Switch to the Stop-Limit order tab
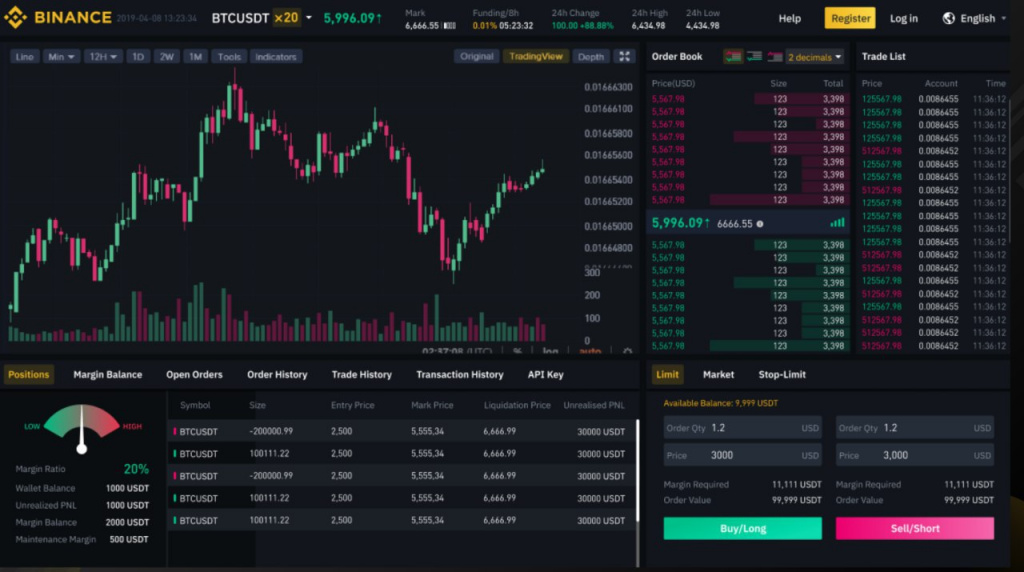The width and height of the screenshot is (1024, 572). click(782, 375)
